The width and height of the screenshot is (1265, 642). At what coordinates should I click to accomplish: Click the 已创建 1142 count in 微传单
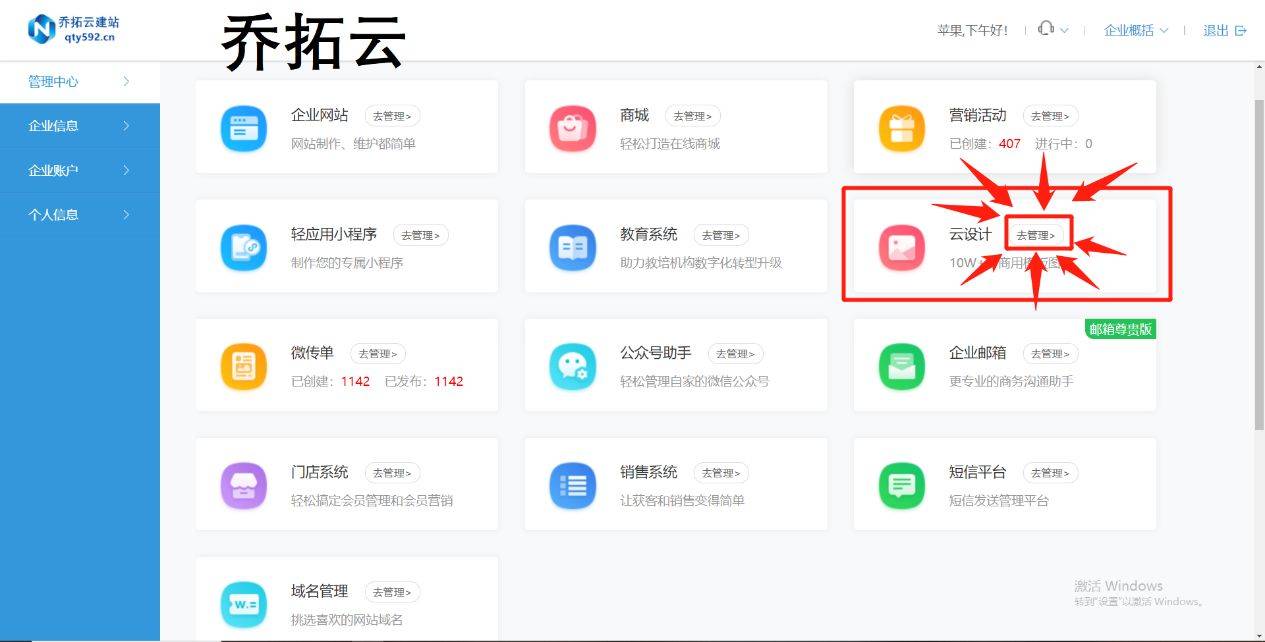(x=331, y=381)
